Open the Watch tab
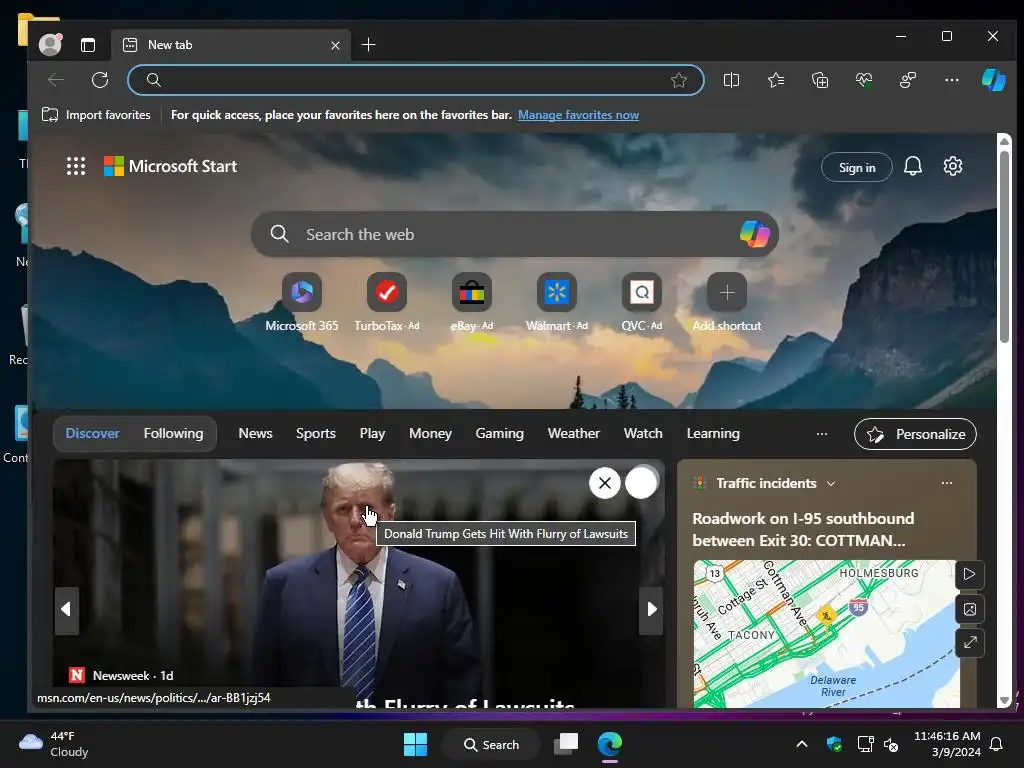The height and width of the screenshot is (768, 1024). click(x=643, y=434)
